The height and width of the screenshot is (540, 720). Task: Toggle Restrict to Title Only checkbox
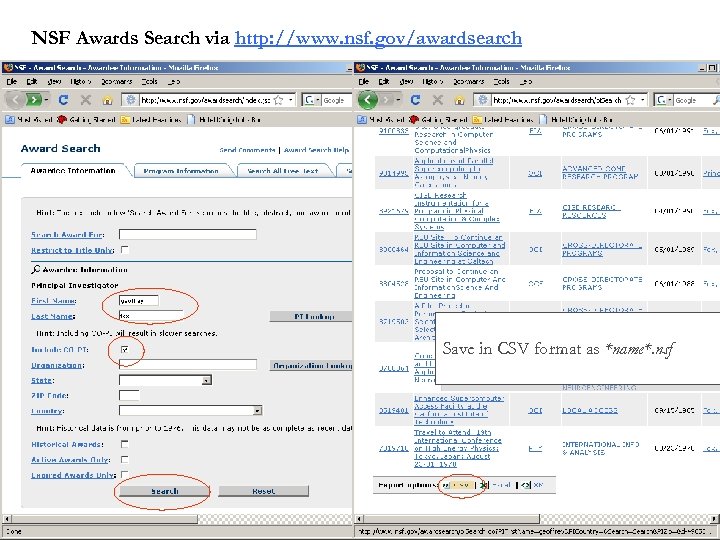click(124, 249)
